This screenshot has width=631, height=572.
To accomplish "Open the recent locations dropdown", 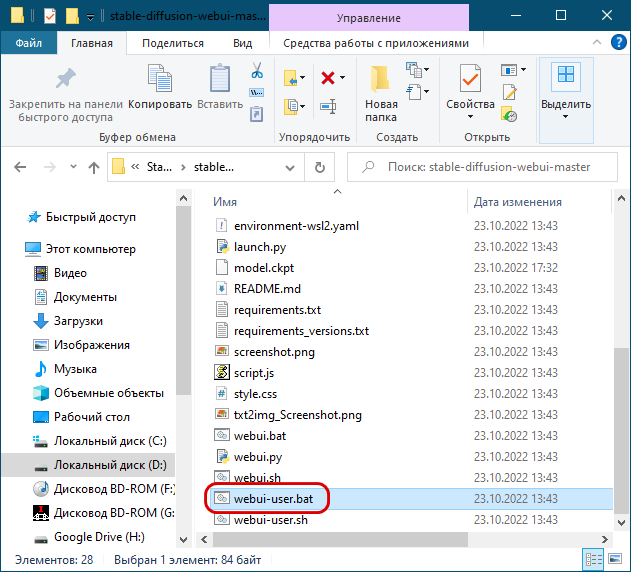I will point(73,166).
